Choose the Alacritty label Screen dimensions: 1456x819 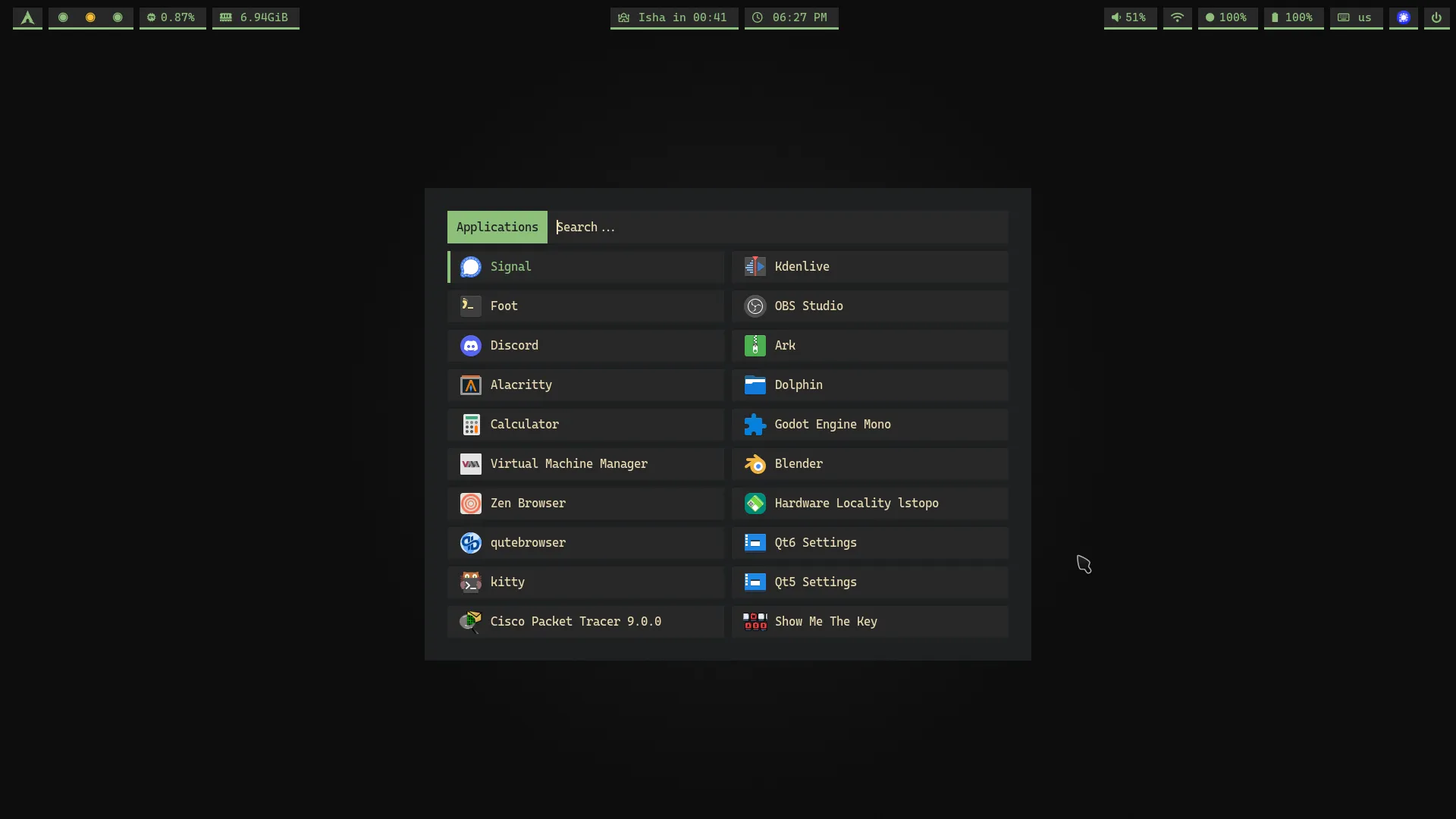(521, 385)
